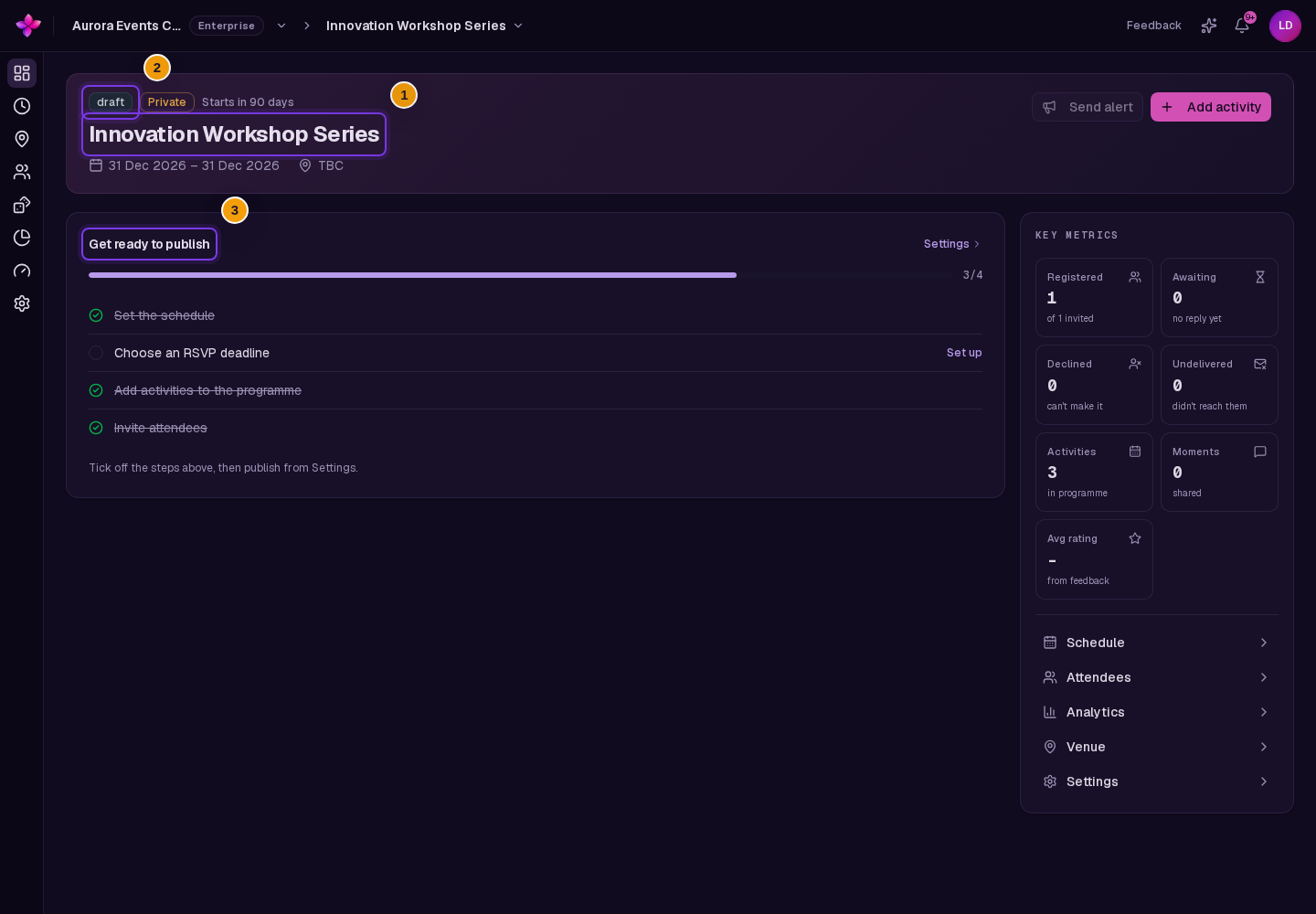
Task: Open the clock icon in the left sidebar
Action: point(22,106)
